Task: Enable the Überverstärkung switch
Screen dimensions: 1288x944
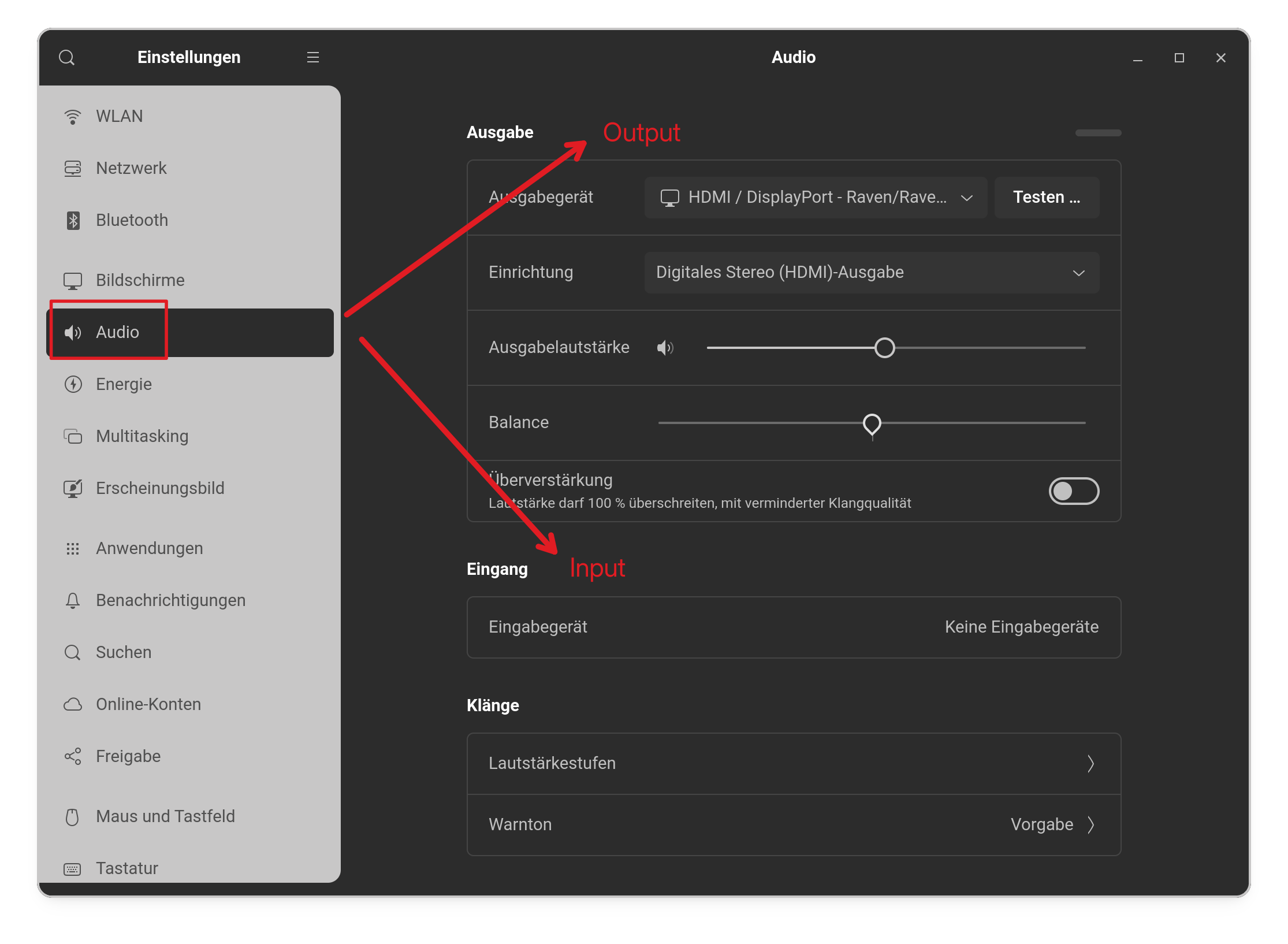Action: [x=1073, y=491]
